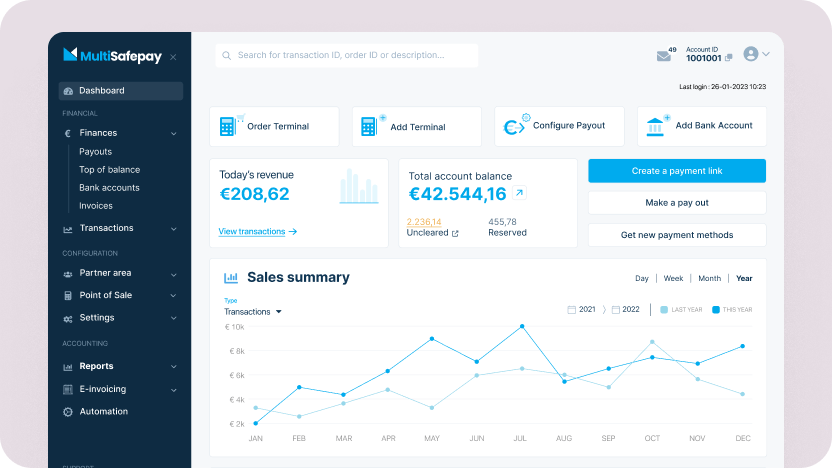832x468 pixels.
Task: Expand the Partner area menu
Action: [120, 273]
